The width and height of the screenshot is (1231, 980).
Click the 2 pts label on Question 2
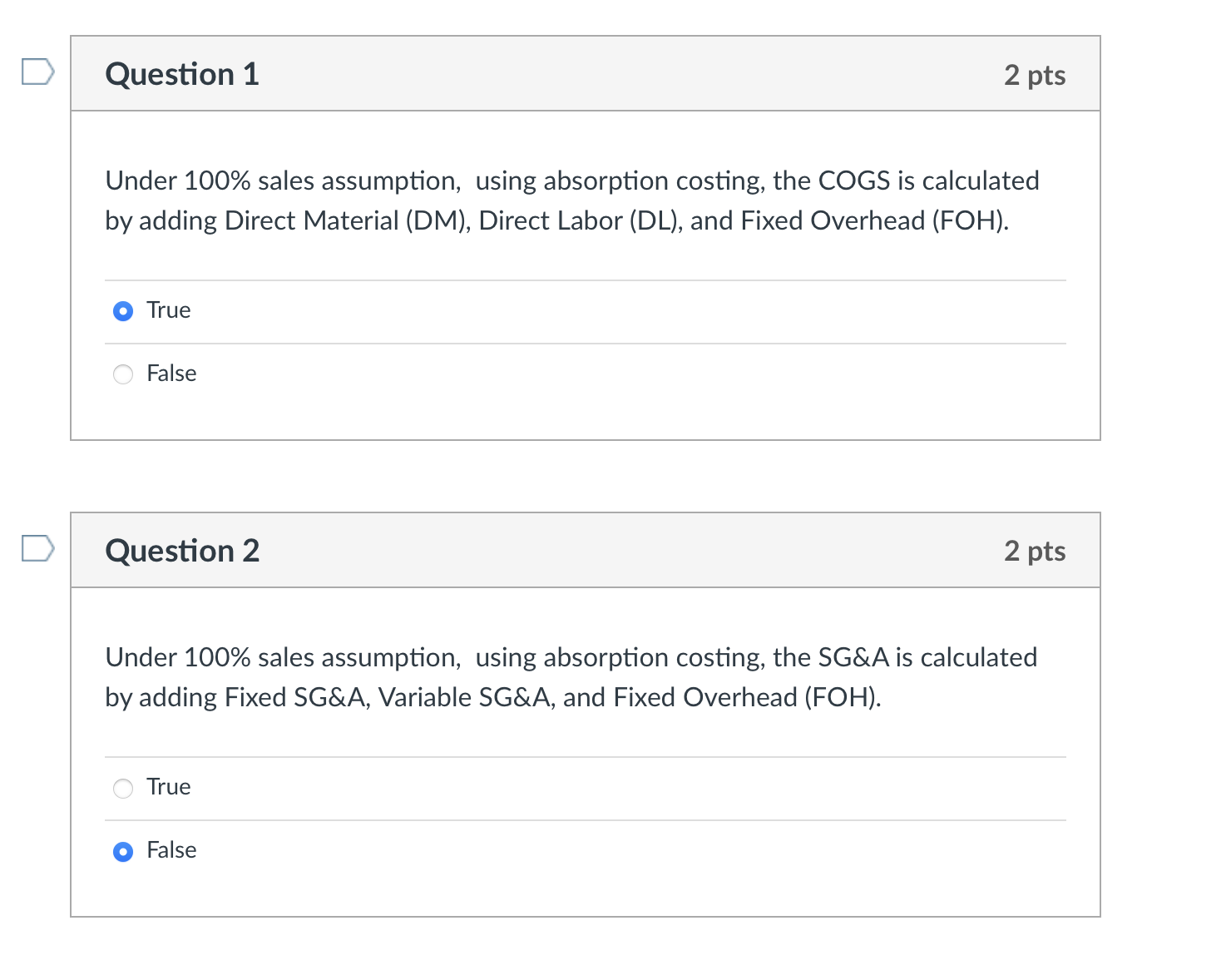(x=1035, y=550)
